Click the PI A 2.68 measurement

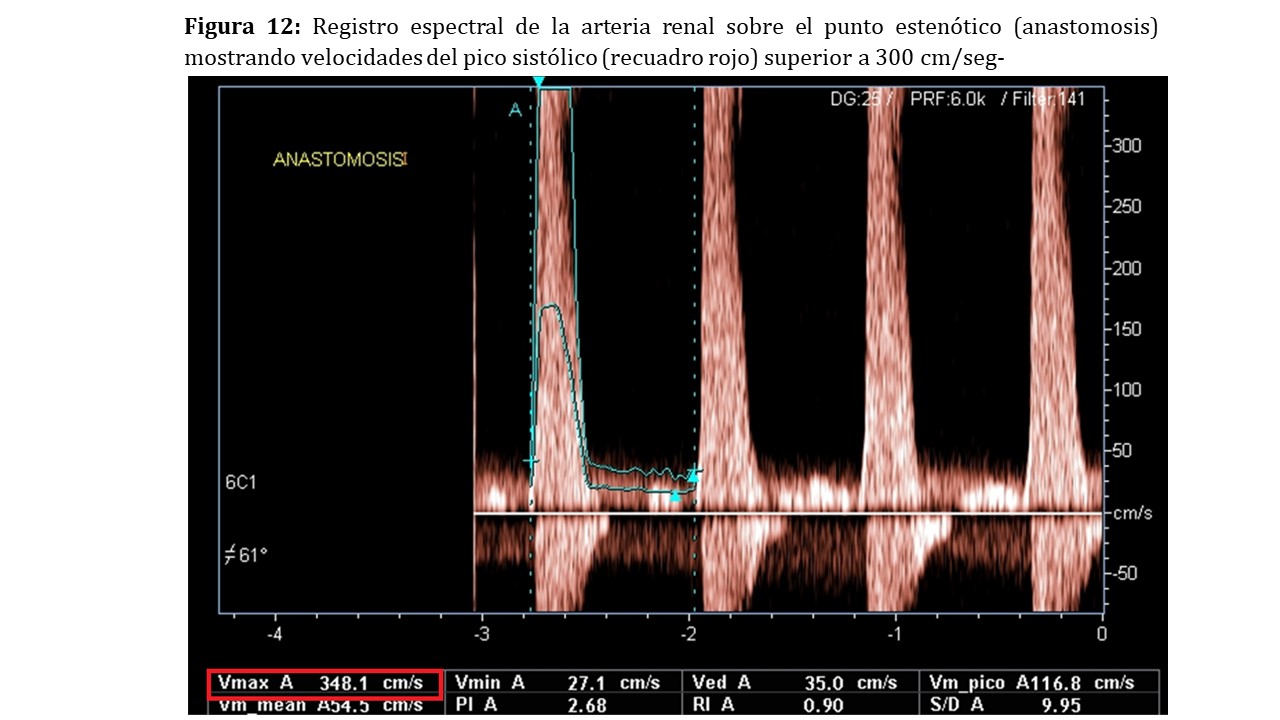[x=556, y=705]
